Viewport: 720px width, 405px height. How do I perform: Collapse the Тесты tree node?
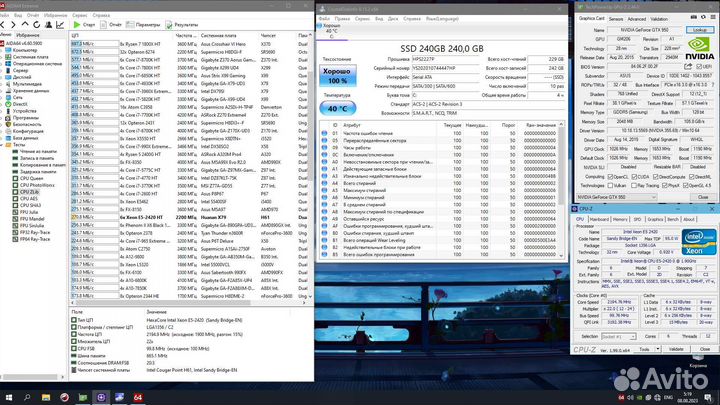coord(1,145)
